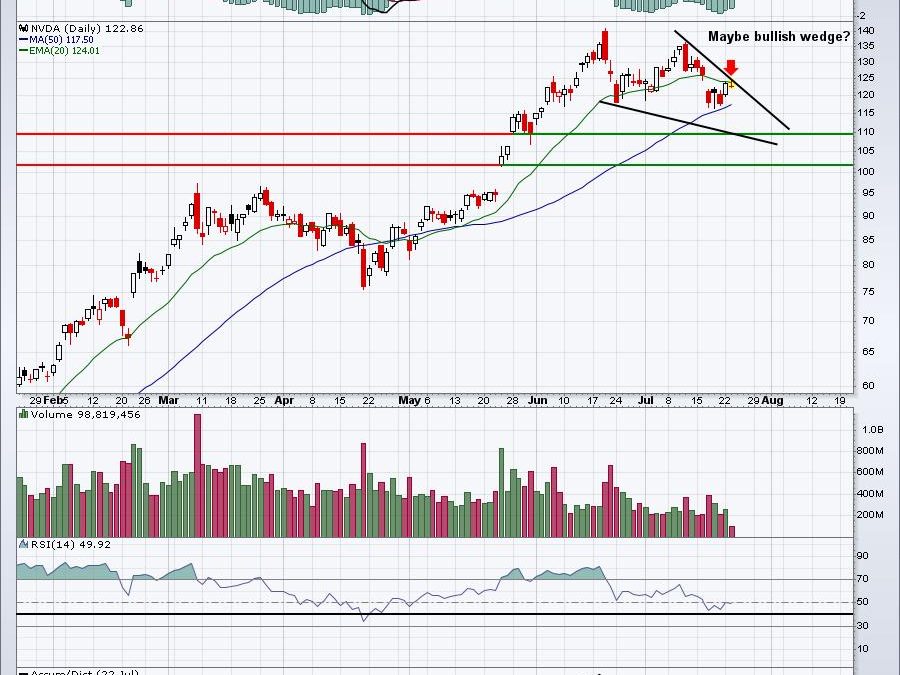Click the 100 price axis label
This screenshot has width=900, height=675.
coord(866,171)
